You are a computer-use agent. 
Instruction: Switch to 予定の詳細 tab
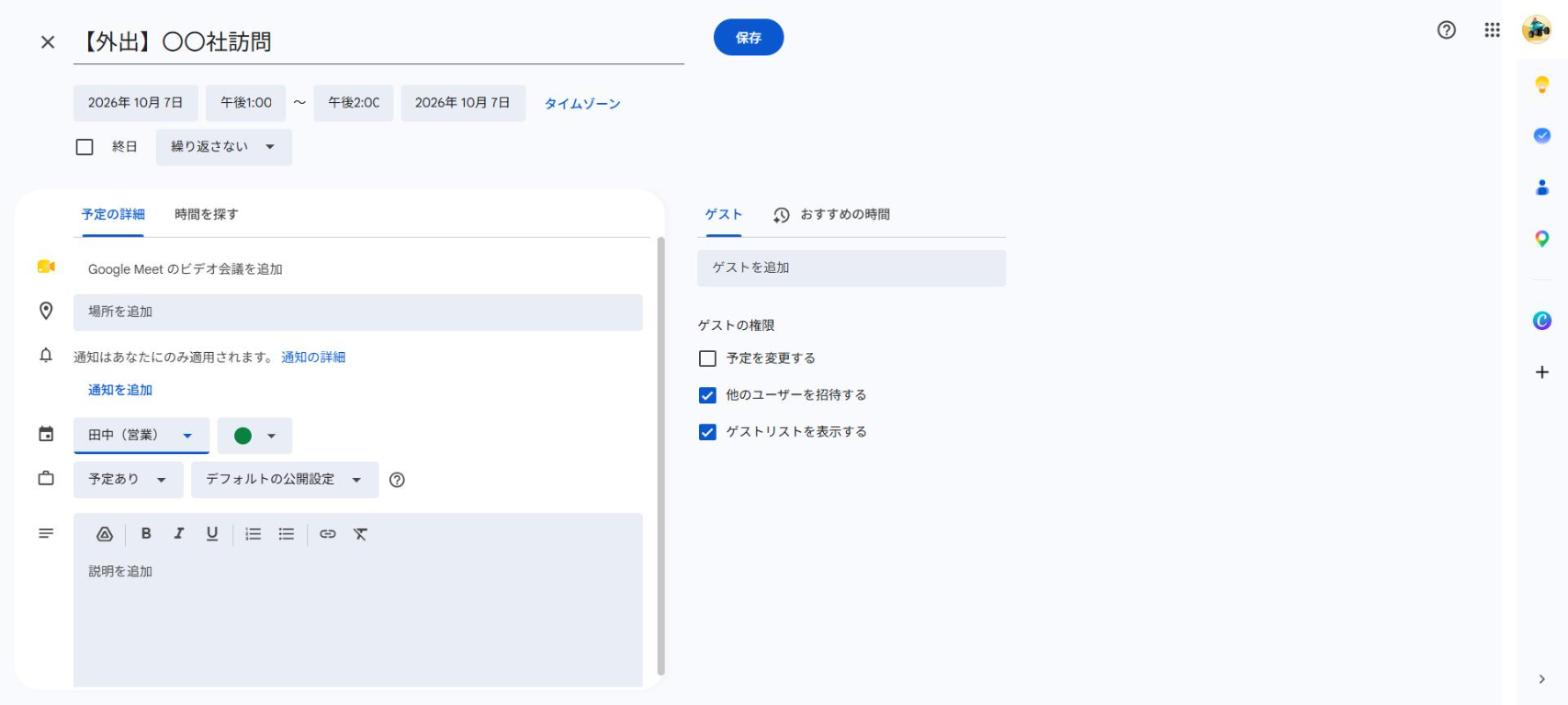tap(113, 214)
